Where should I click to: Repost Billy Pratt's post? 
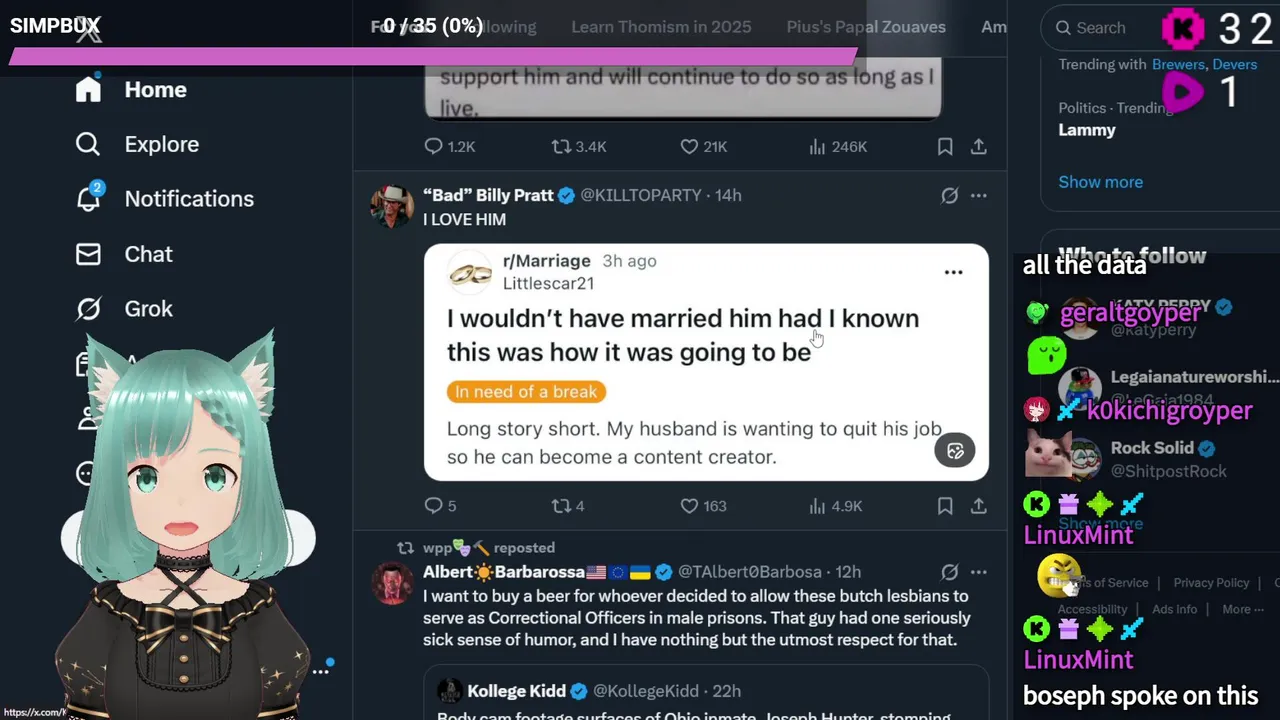click(x=561, y=506)
